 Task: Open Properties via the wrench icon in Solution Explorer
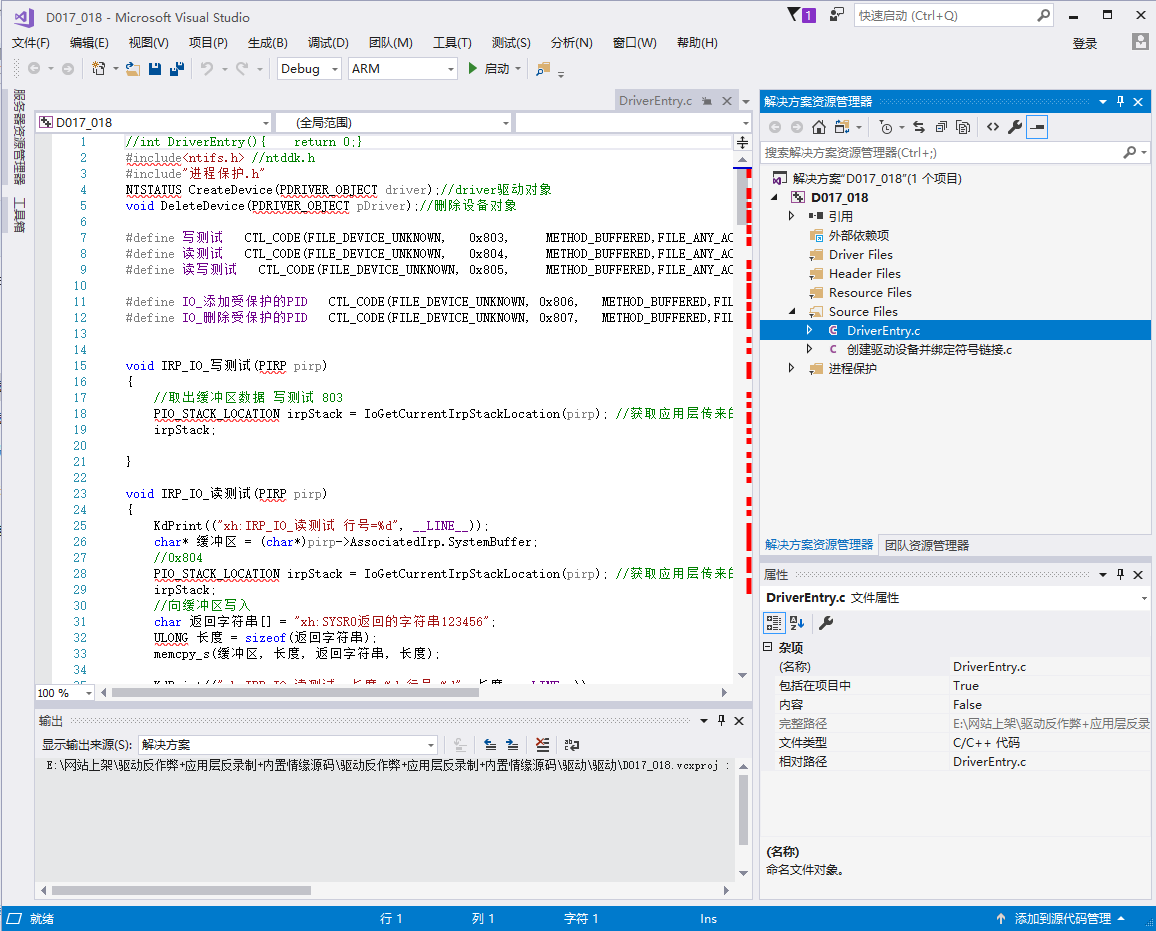1014,127
